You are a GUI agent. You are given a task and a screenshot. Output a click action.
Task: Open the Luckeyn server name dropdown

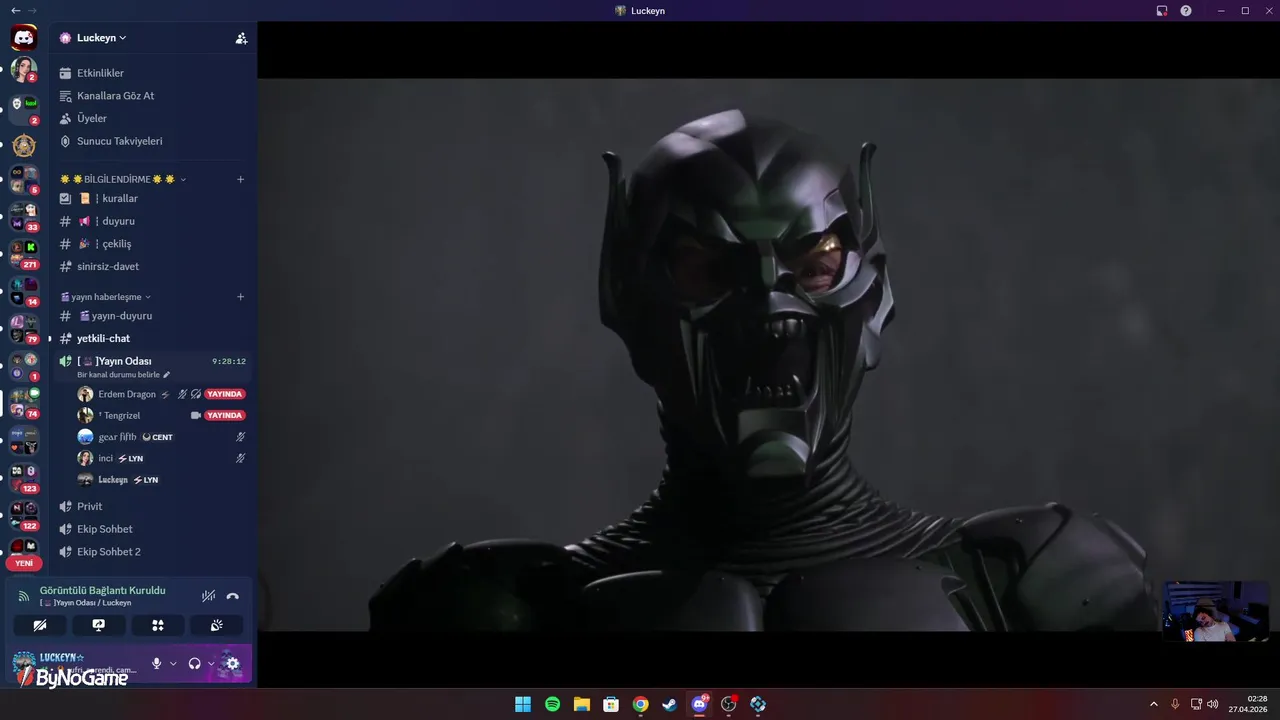coord(102,38)
